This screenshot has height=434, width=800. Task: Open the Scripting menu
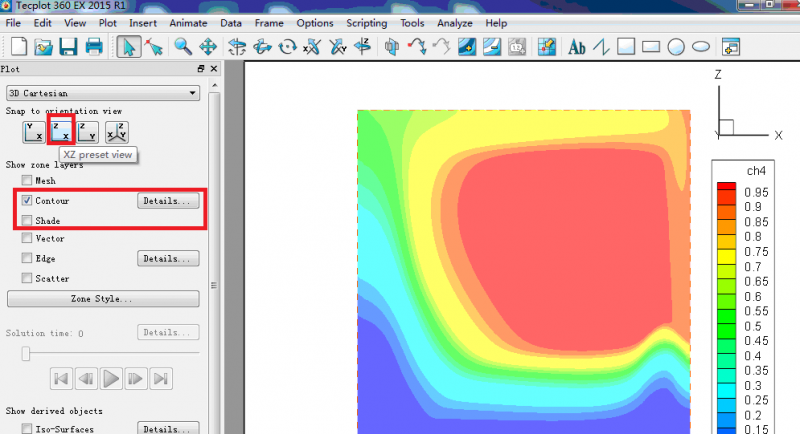366,23
